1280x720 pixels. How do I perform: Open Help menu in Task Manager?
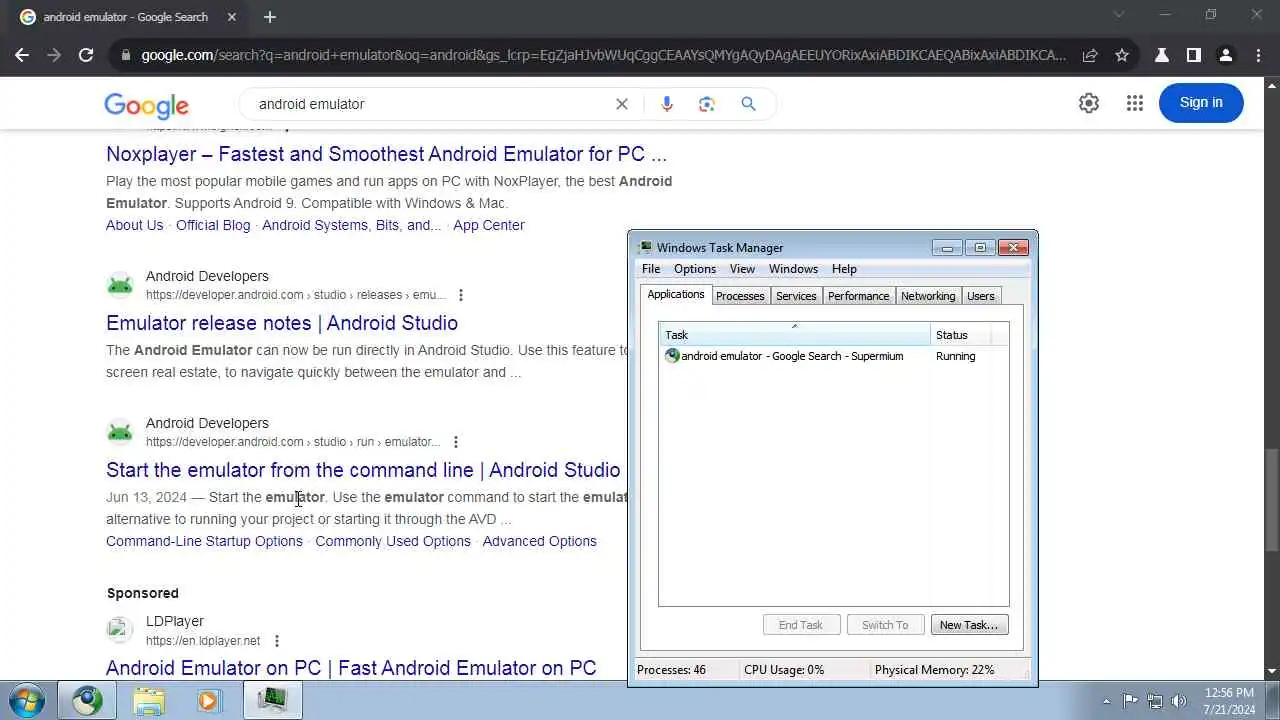844,269
